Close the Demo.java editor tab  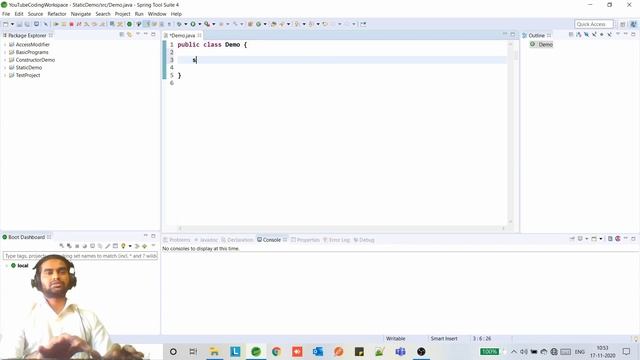pyautogui.click(x=200, y=36)
